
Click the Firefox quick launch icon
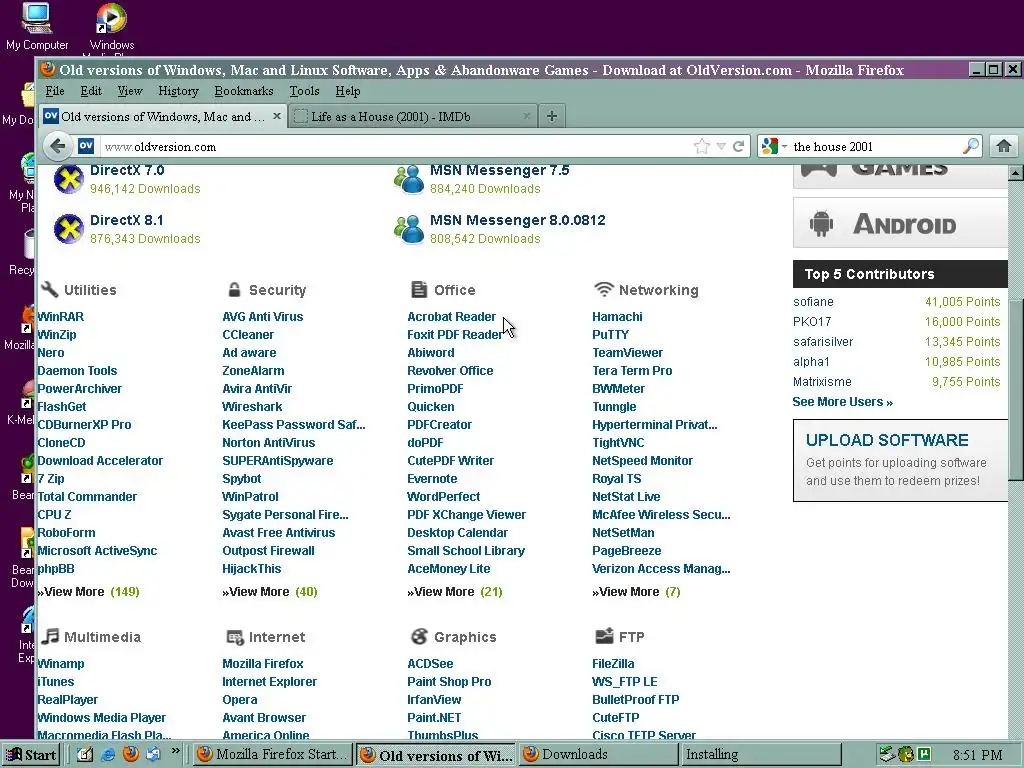pyautogui.click(x=131, y=754)
